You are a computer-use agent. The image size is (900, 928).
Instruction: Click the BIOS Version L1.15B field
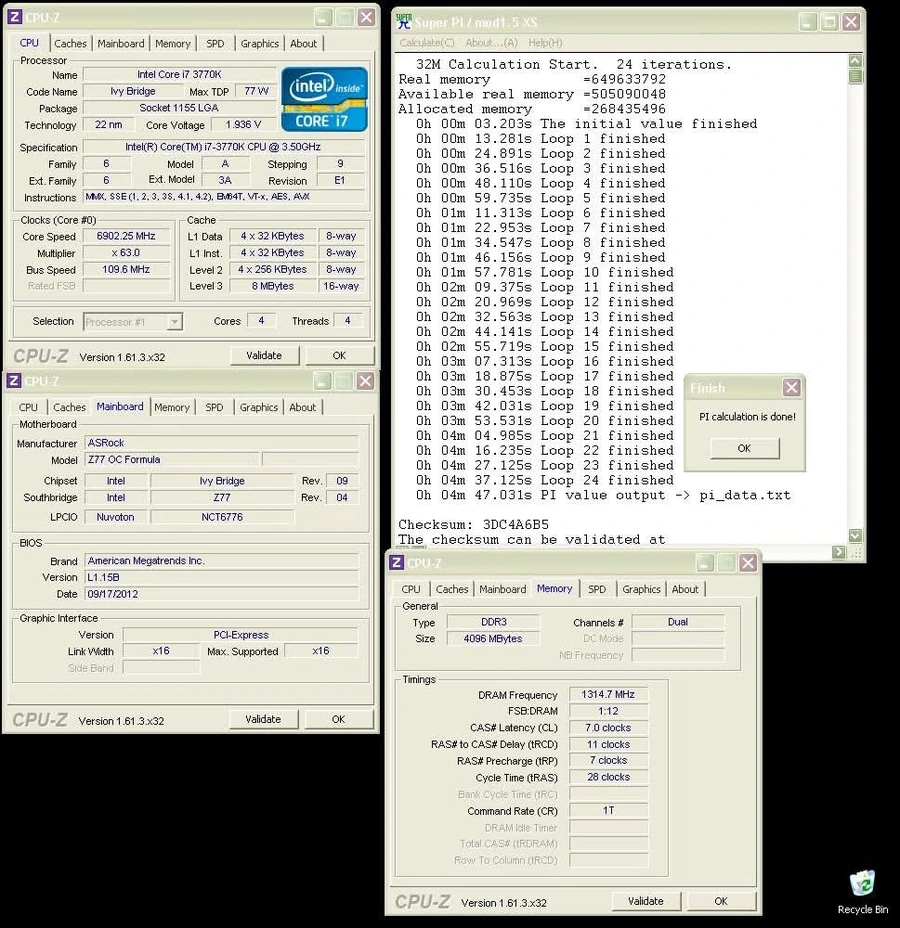(x=222, y=577)
